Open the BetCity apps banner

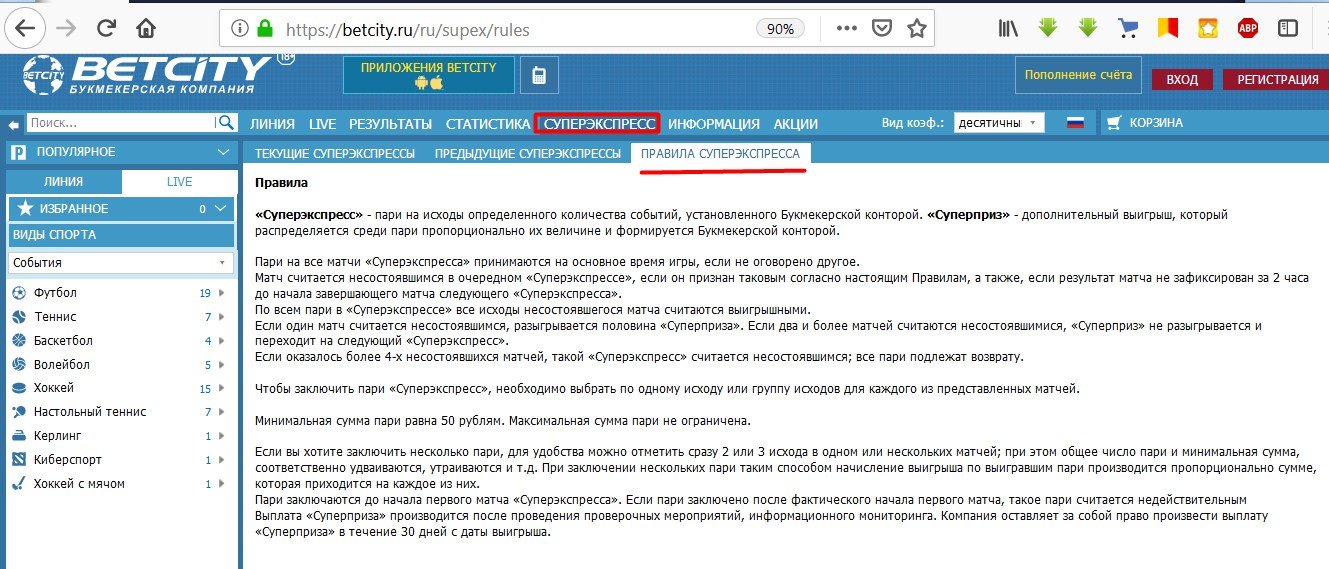coord(428,75)
